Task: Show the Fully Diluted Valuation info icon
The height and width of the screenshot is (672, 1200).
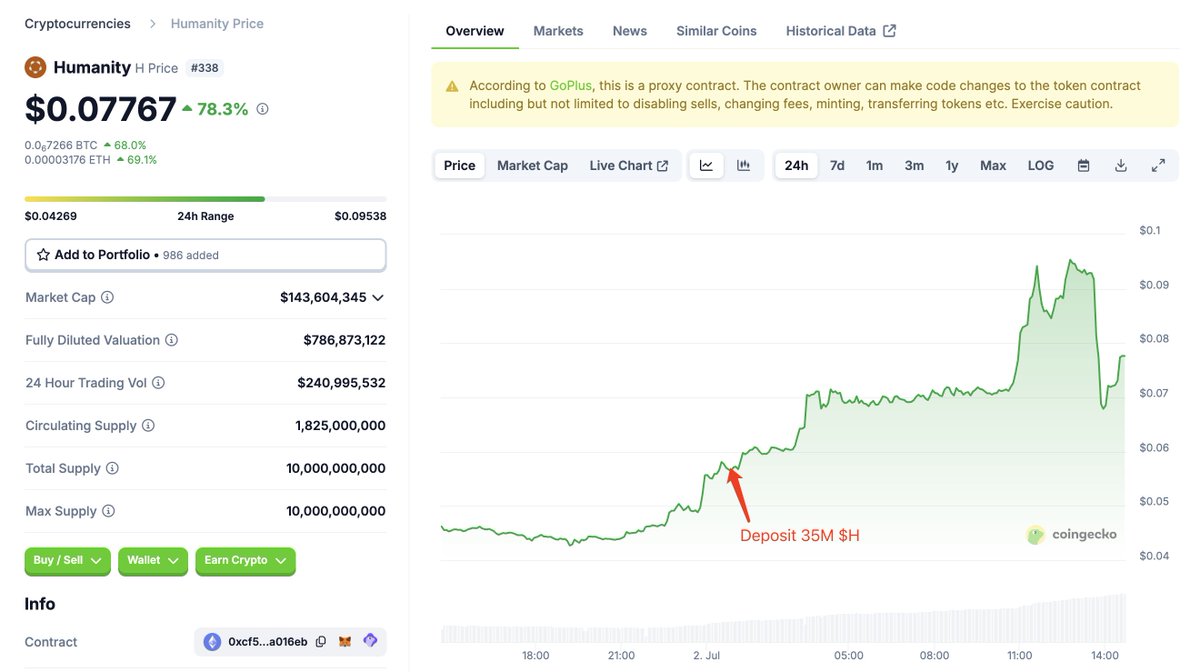Action: (x=172, y=340)
